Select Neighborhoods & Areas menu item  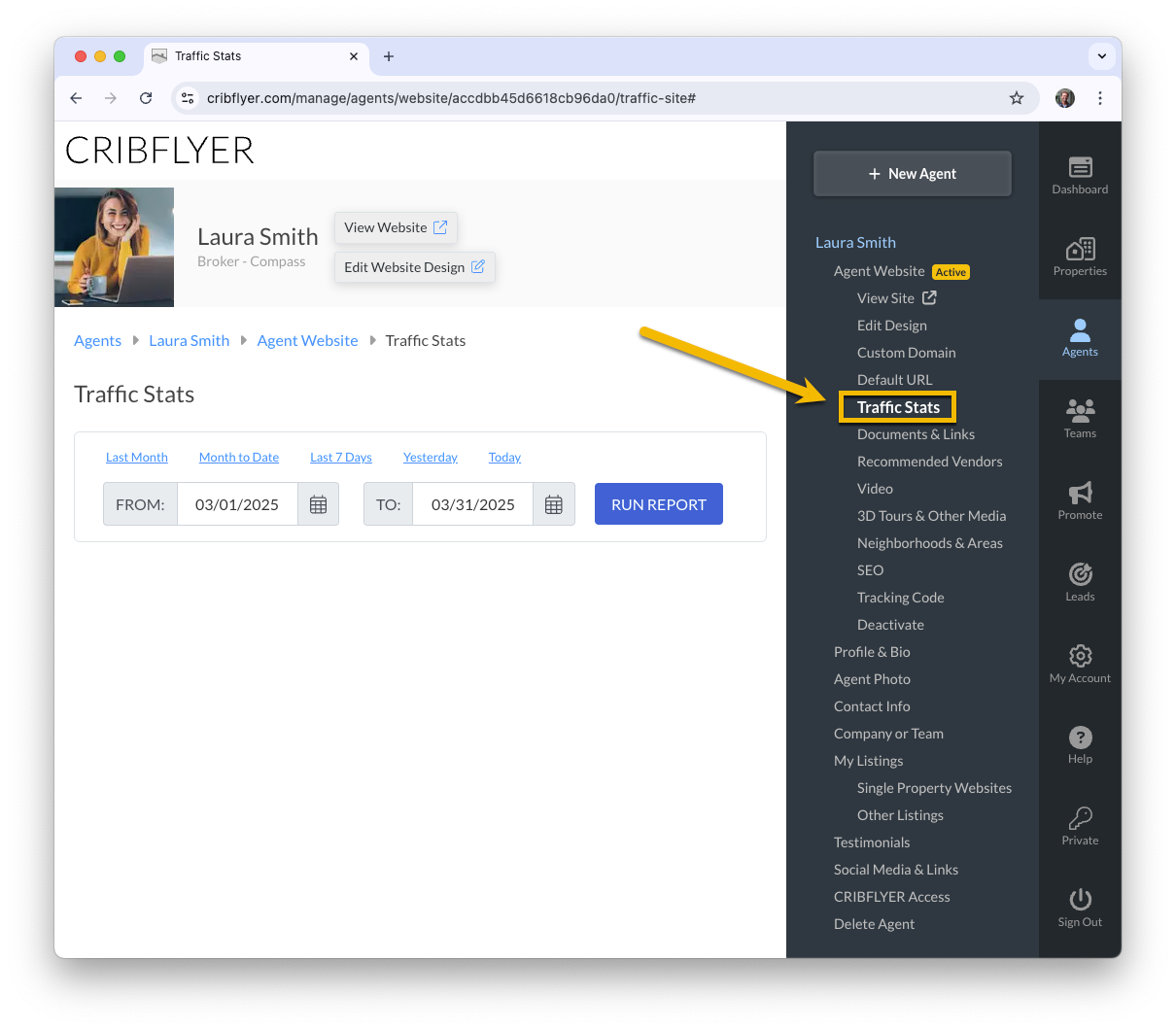(x=929, y=543)
